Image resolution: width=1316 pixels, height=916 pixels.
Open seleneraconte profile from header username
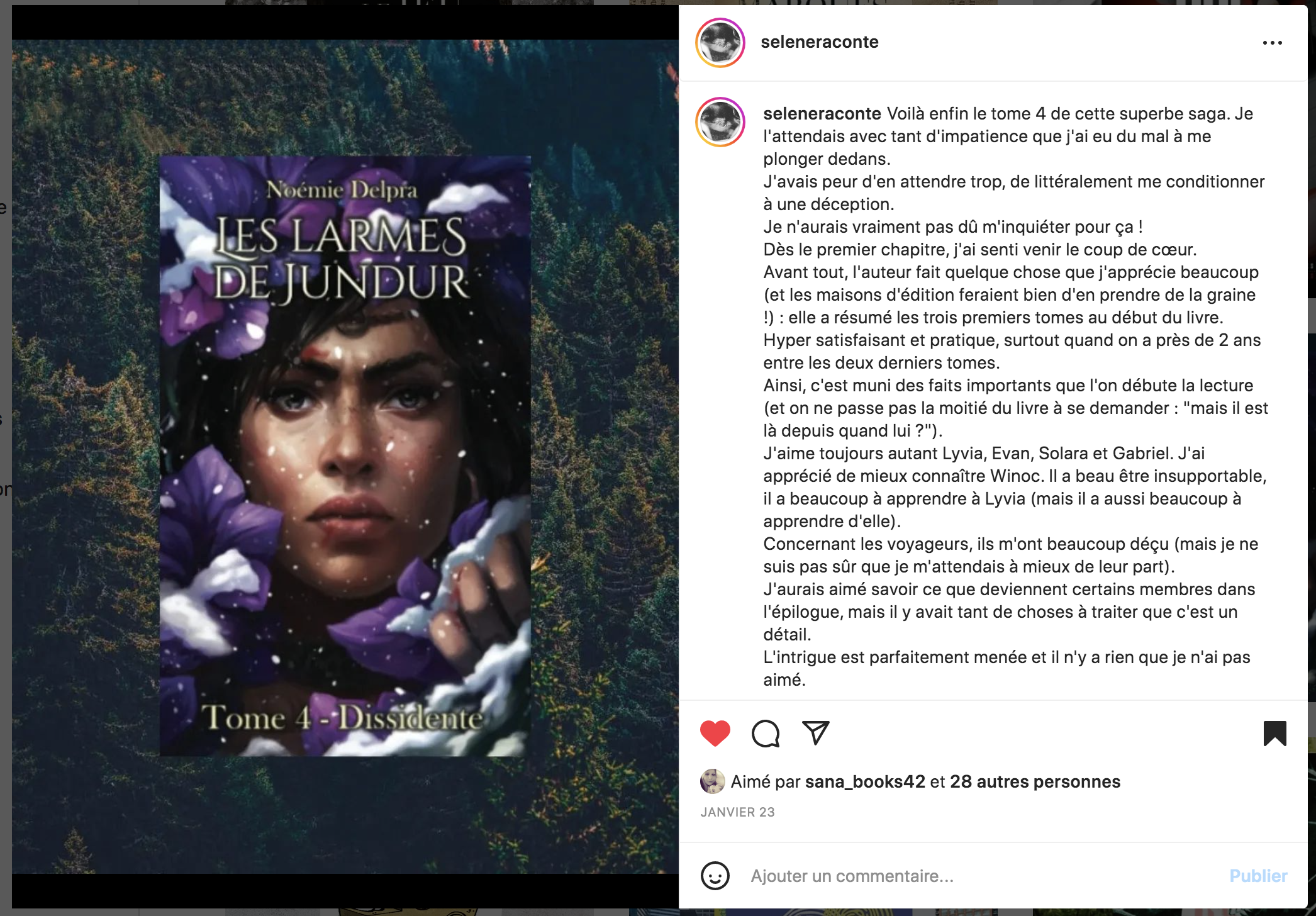820,42
